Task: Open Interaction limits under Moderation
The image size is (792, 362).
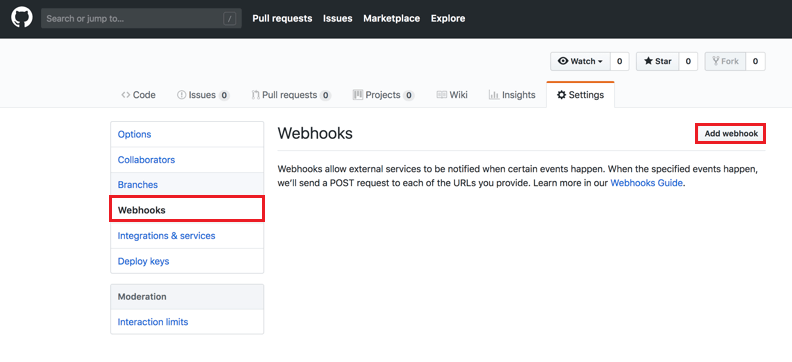Action: pos(187,322)
